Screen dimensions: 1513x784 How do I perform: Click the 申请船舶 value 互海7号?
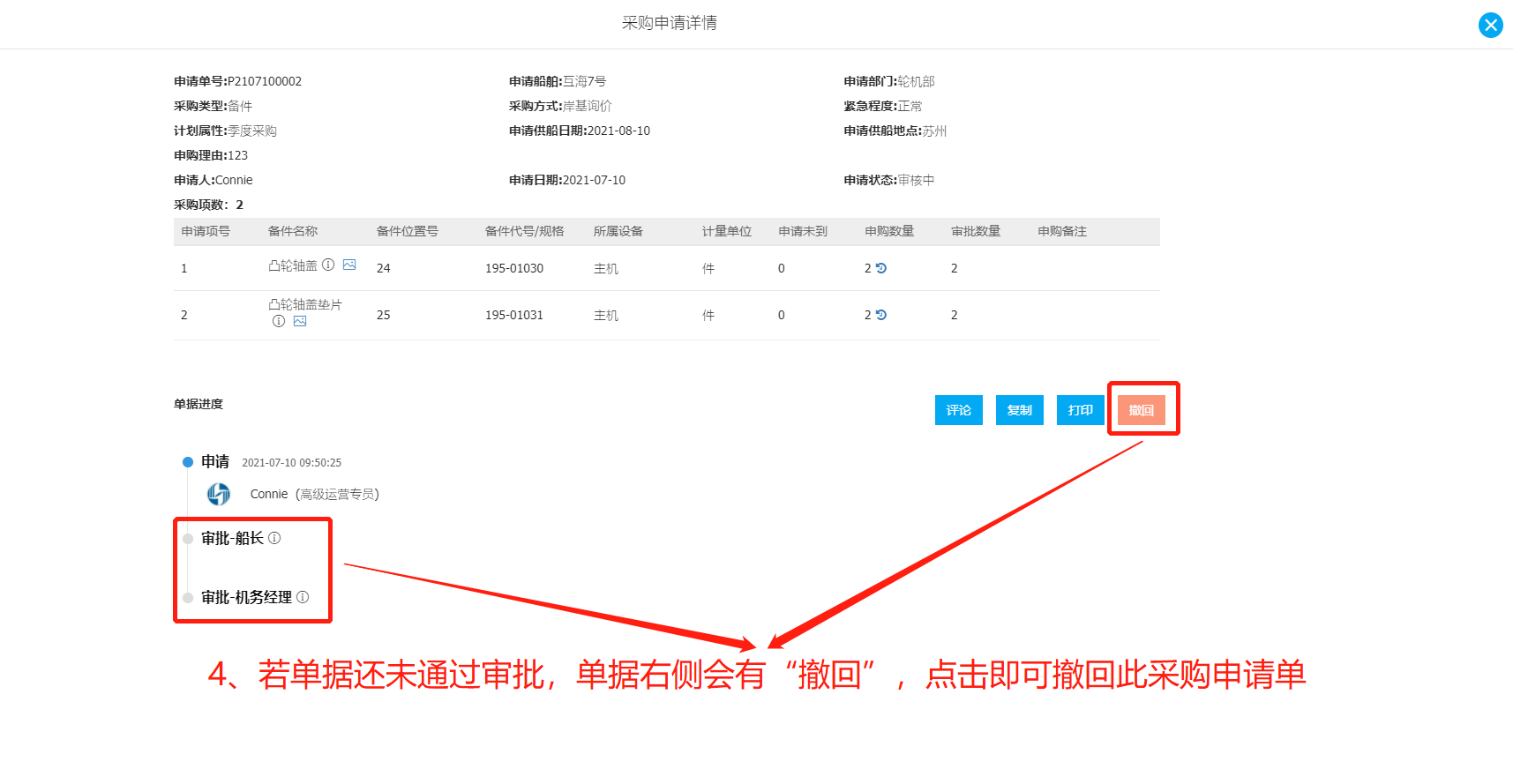585,81
